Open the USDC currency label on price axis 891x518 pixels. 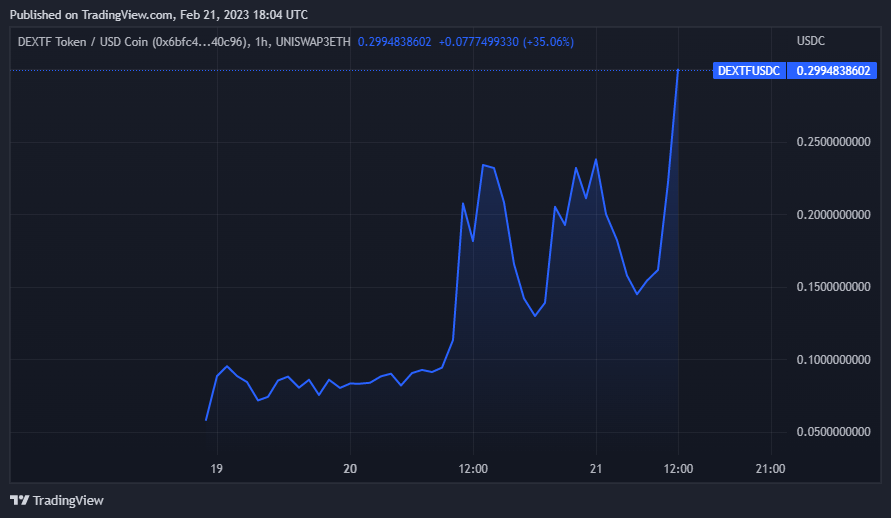(x=810, y=41)
